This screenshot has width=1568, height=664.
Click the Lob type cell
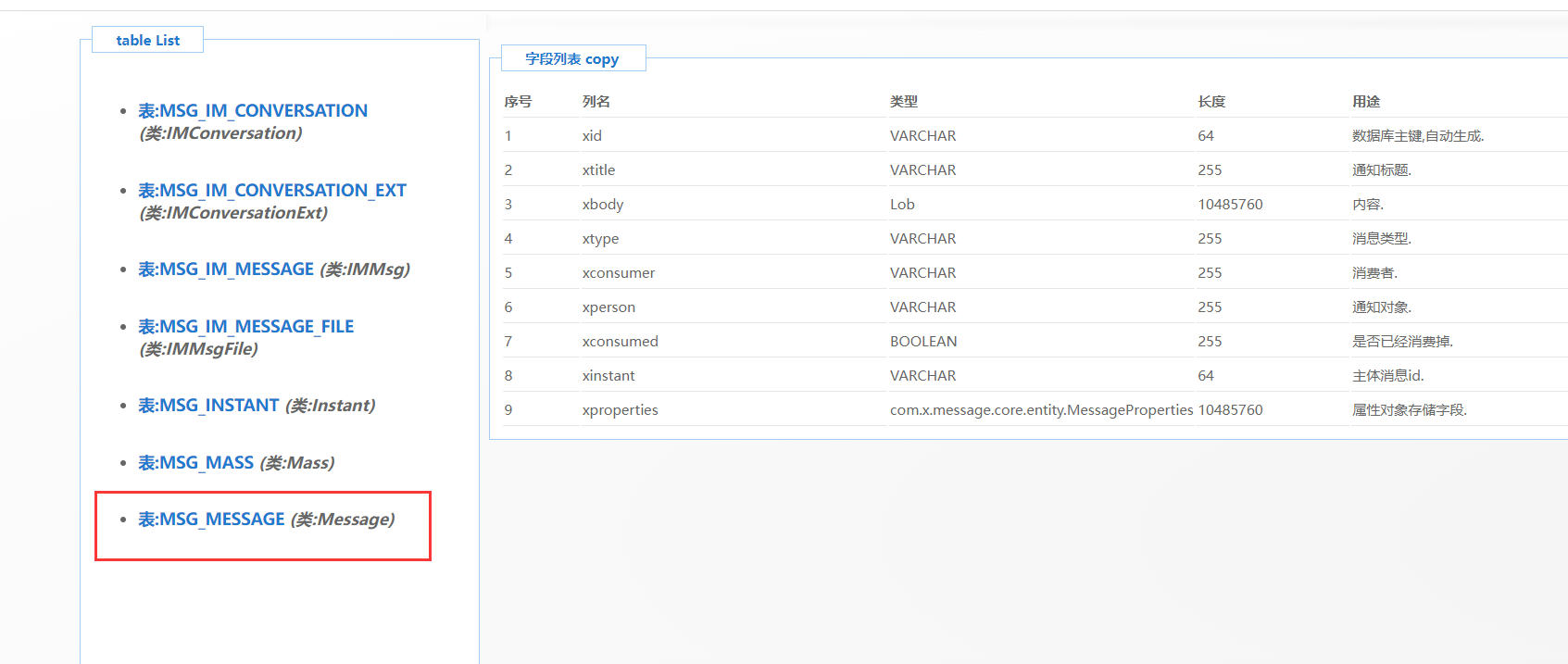(902, 205)
